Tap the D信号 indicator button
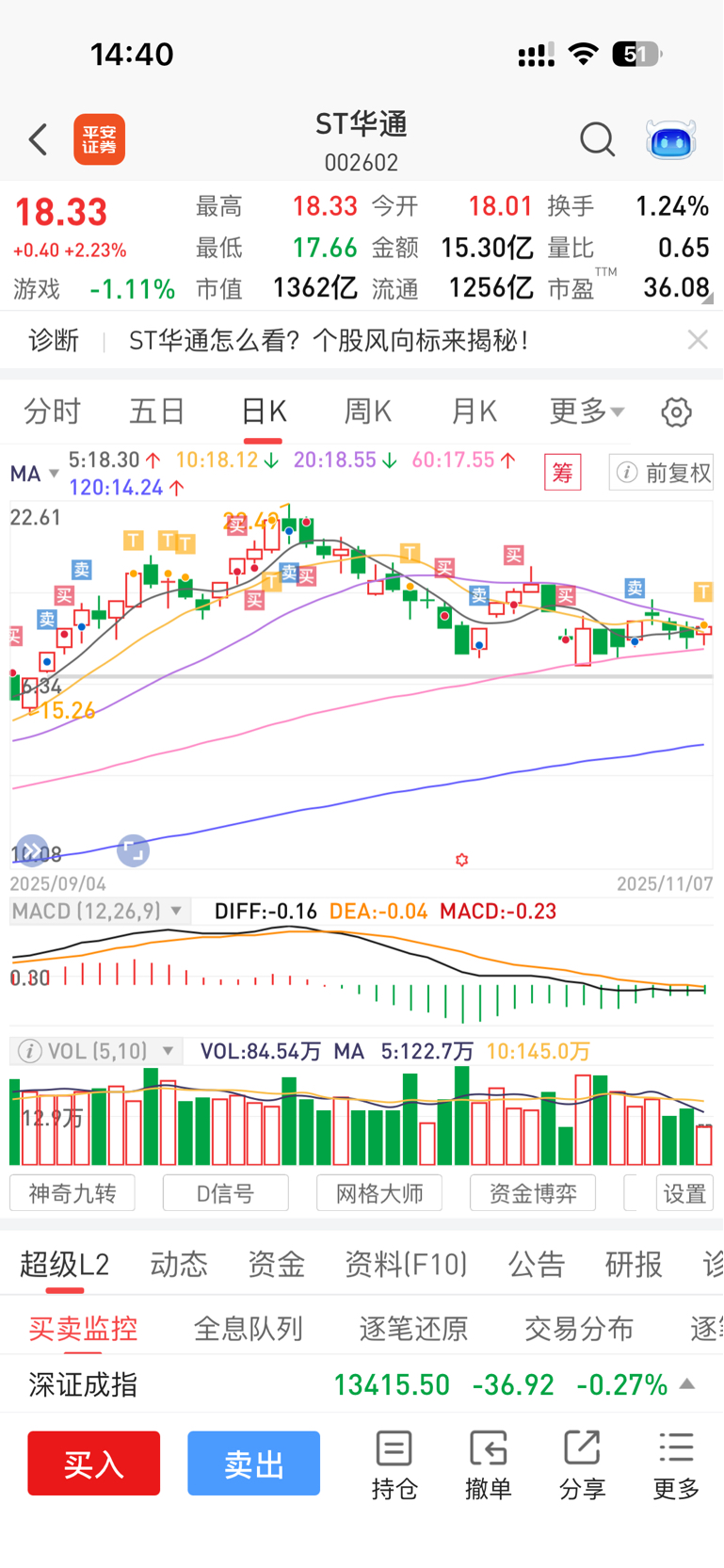 coord(226,1193)
